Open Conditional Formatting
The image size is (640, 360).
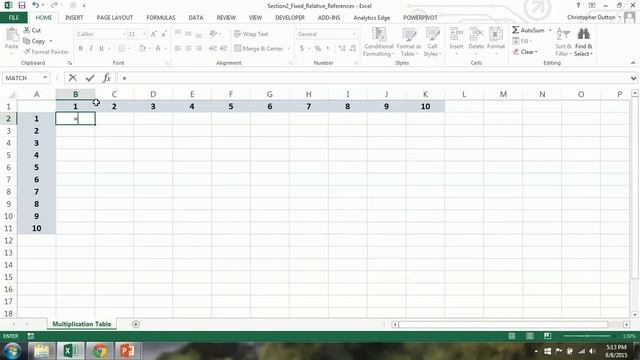[x=378, y=42]
